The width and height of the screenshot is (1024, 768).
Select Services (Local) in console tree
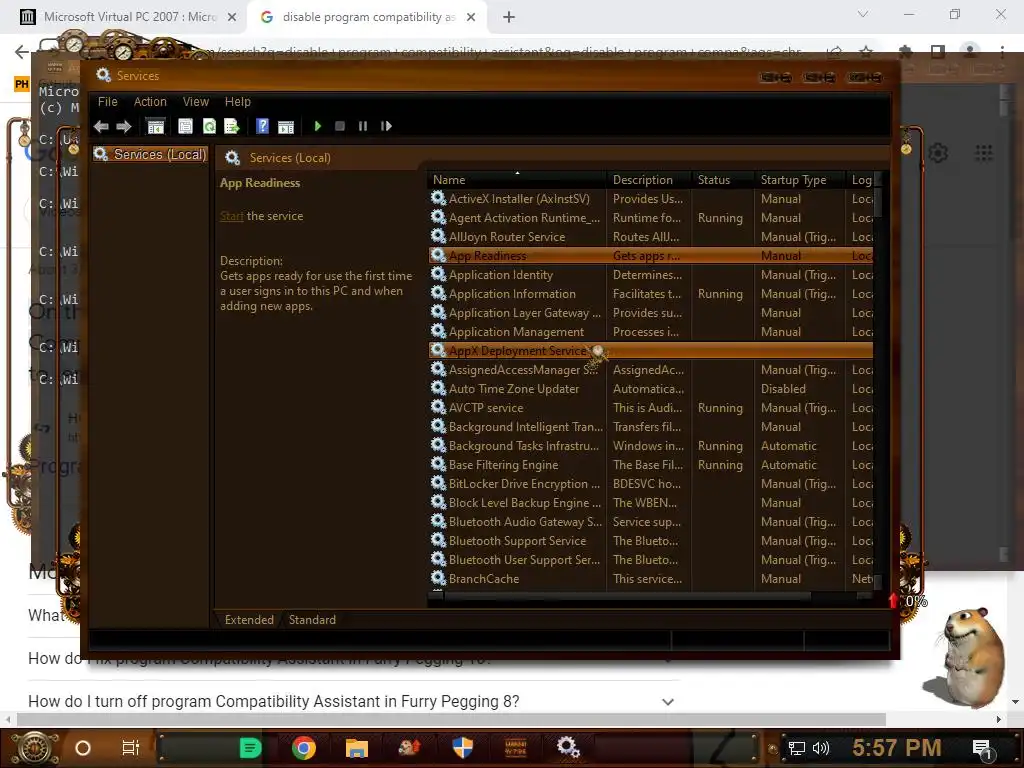click(150, 154)
